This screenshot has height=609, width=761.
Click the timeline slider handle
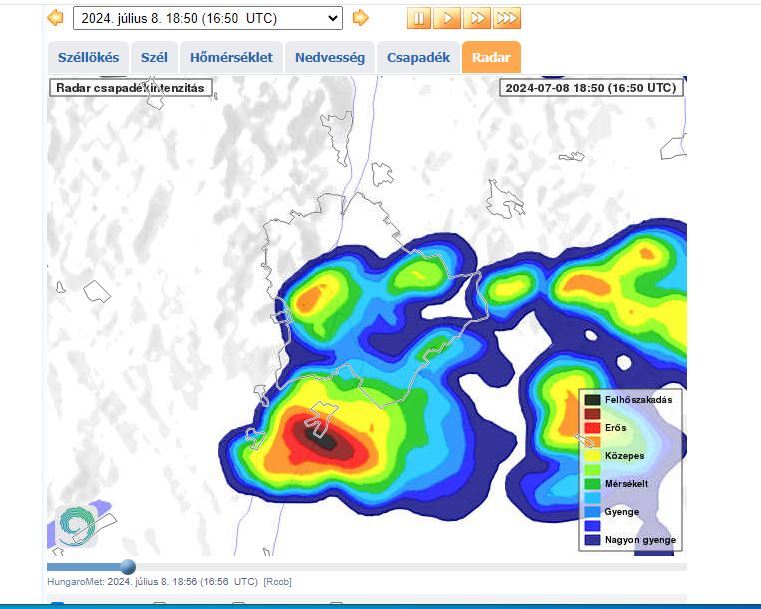click(128, 567)
